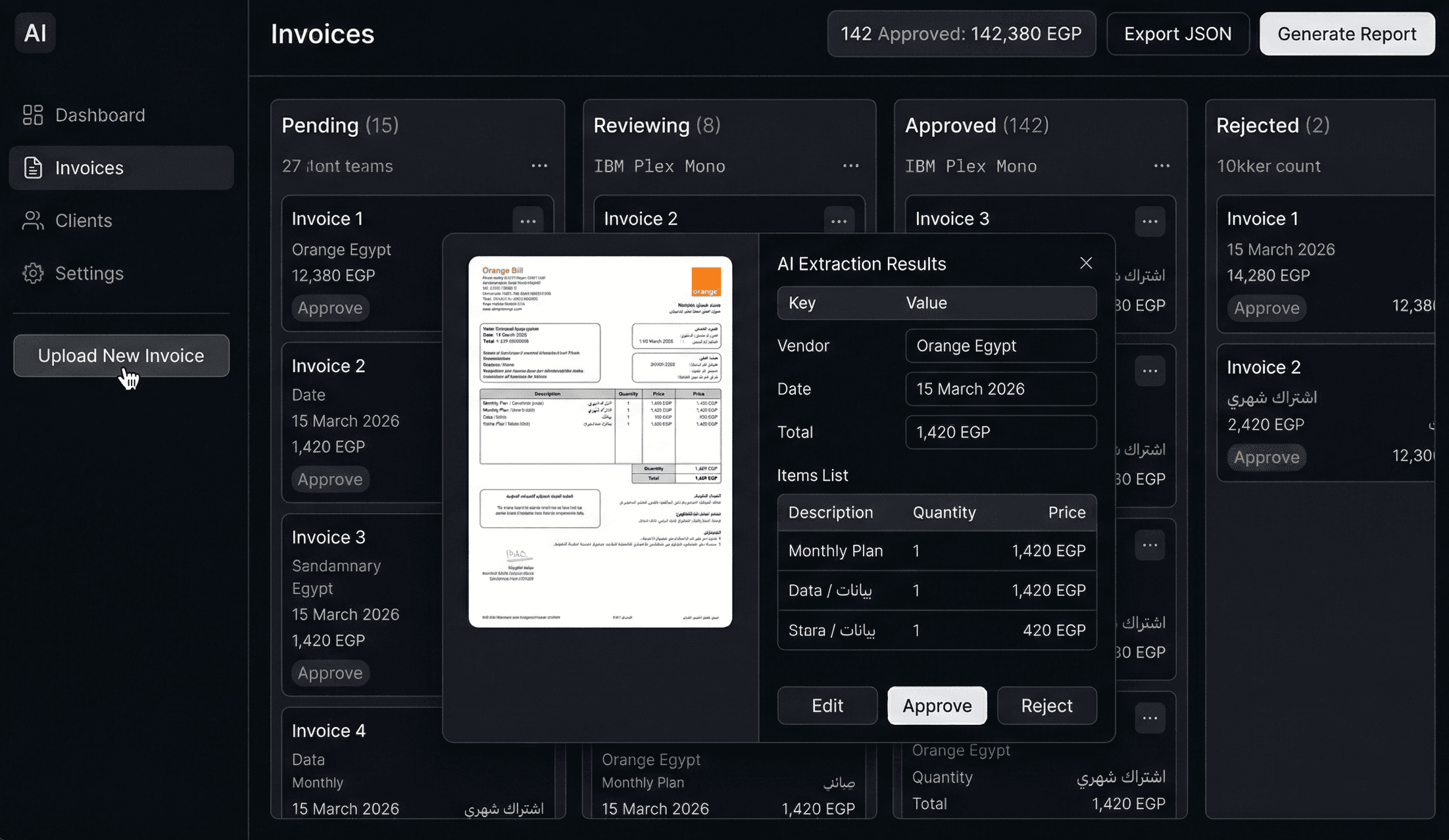Open Reviewing column more options menu
Viewport: 1449px width, 840px height.
tap(850, 166)
